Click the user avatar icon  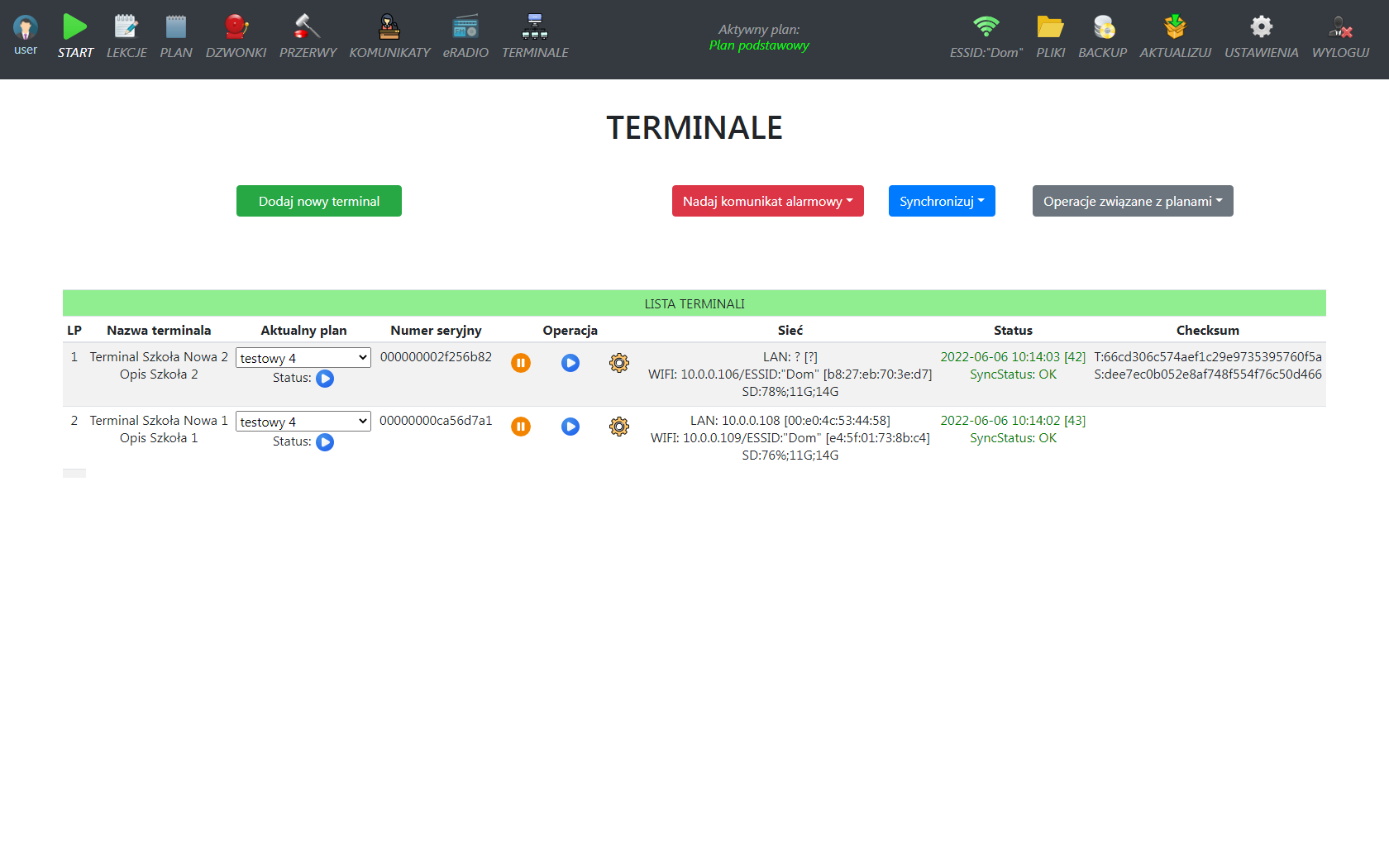point(26,27)
